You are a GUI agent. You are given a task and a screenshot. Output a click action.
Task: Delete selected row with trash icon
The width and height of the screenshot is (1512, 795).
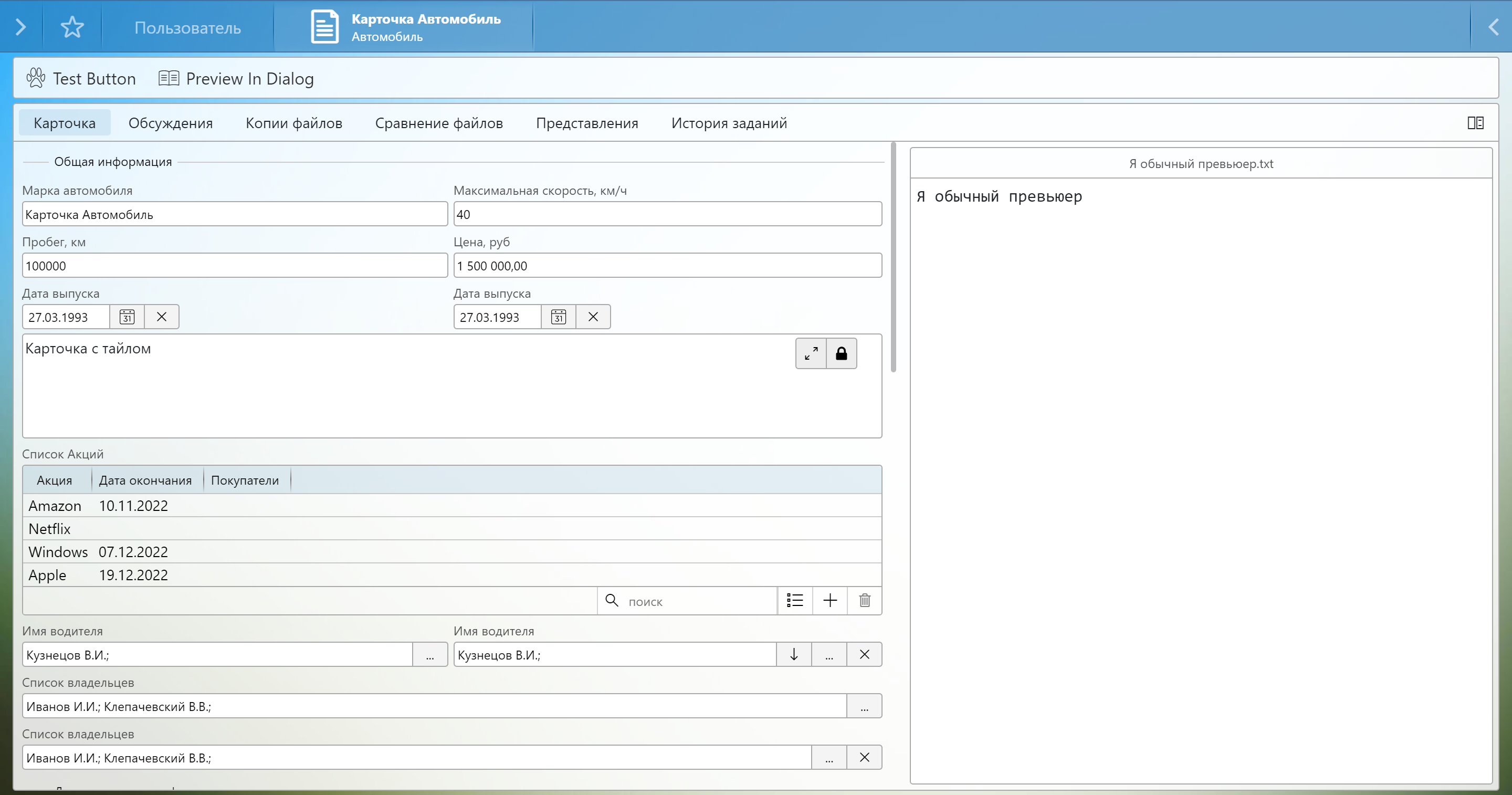pos(865,601)
